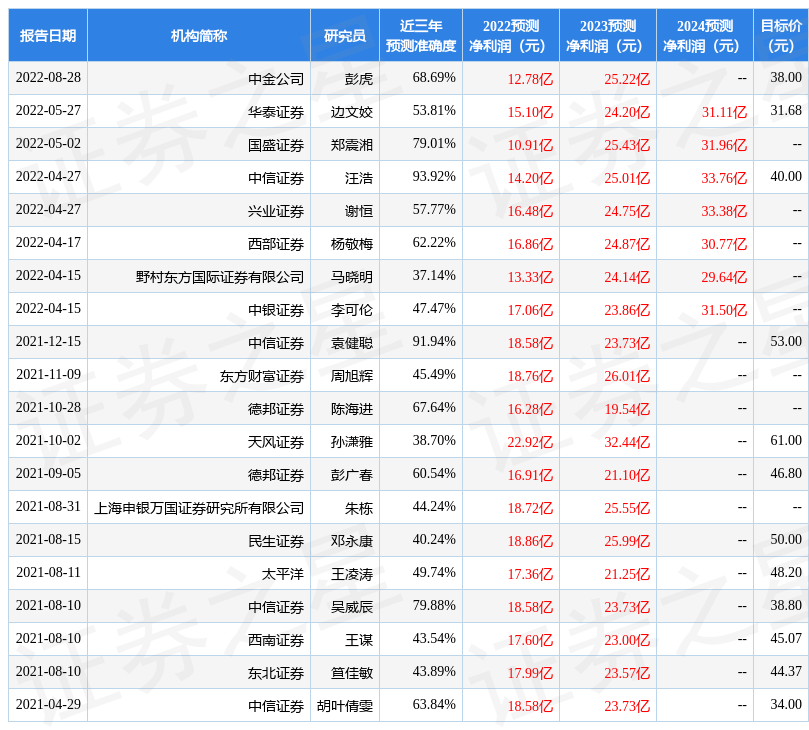Click researcher 马晓明

pos(352,277)
